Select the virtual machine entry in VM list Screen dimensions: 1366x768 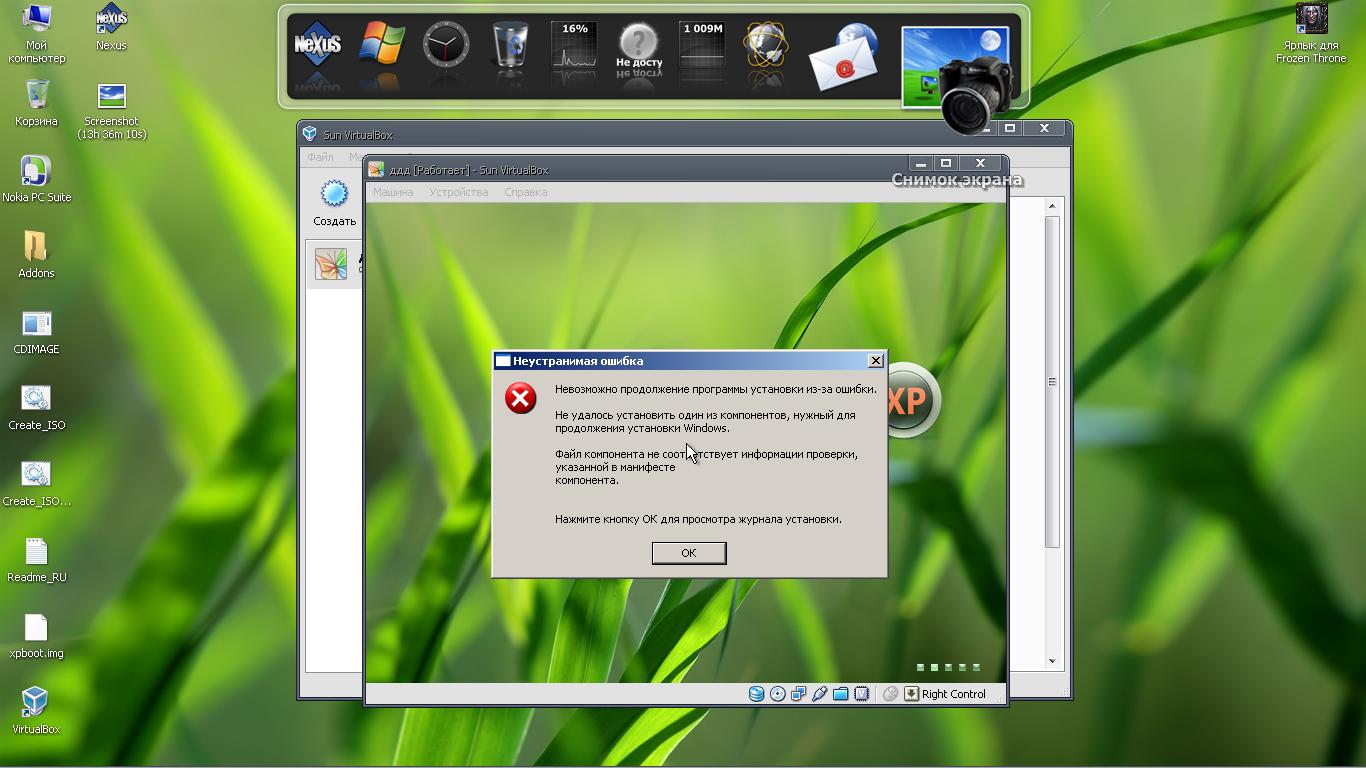(x=332, y=264)
